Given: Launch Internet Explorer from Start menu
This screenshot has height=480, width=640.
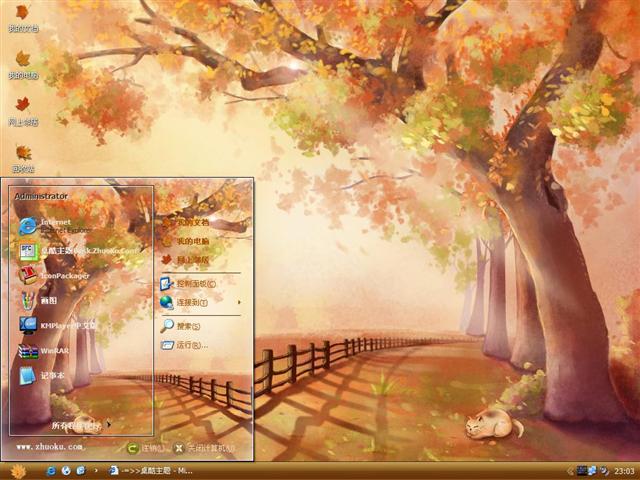Looking at the screenshot, I should click(55, 226).
